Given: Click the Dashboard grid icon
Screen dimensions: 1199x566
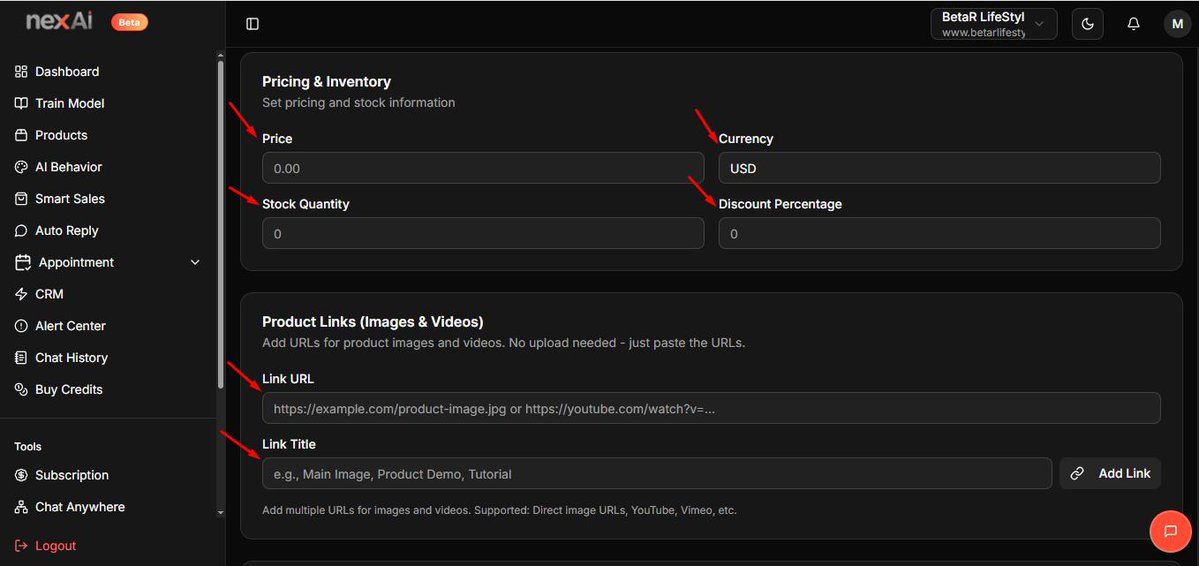Looking at the screenshot, I should pos(21,71).
